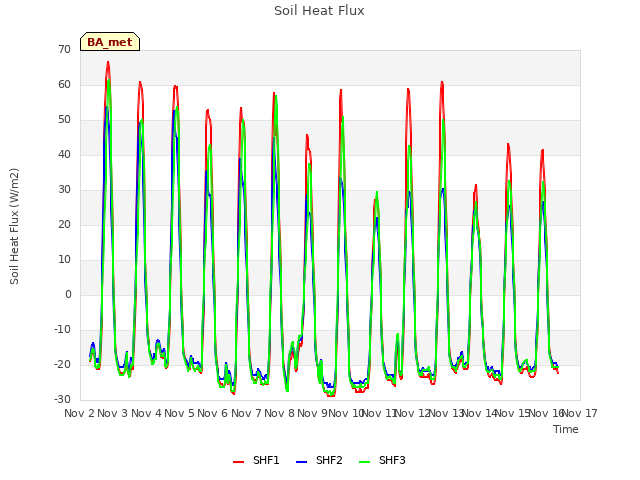Screen dimensions: 640x480
Task: Click the 'Nov 7' x-axis tick label
Action: point(246,413)
